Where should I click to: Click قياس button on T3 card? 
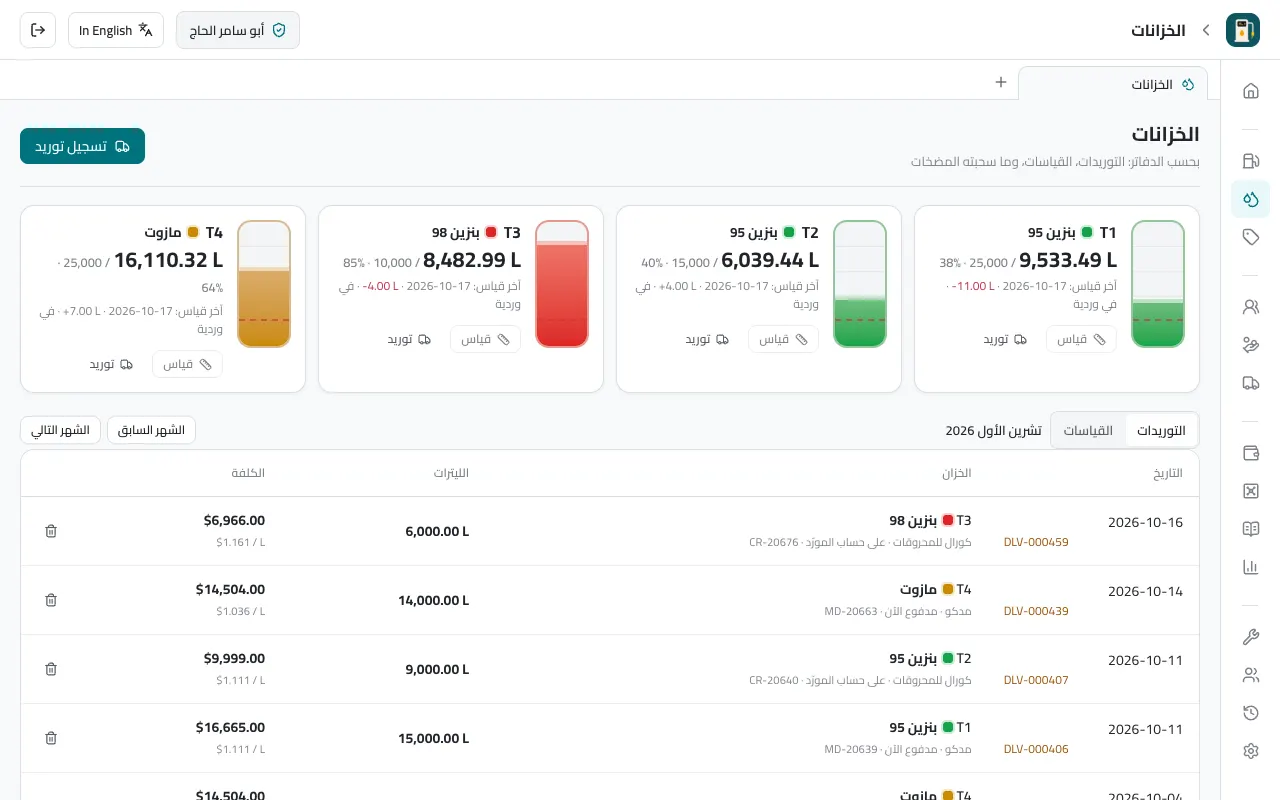[x=485, y=339]
